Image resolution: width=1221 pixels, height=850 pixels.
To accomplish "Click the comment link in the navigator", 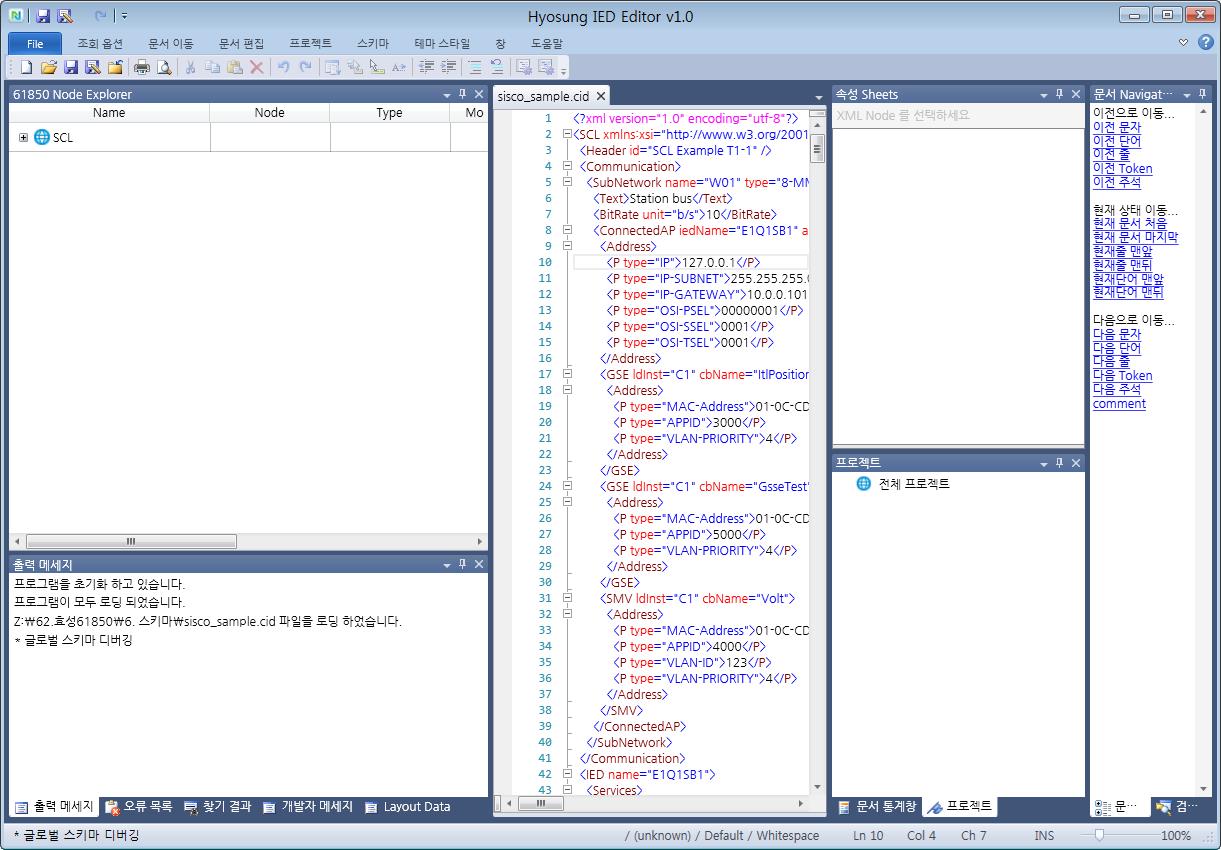I will pyautogui.click(x=1119, y=404).
